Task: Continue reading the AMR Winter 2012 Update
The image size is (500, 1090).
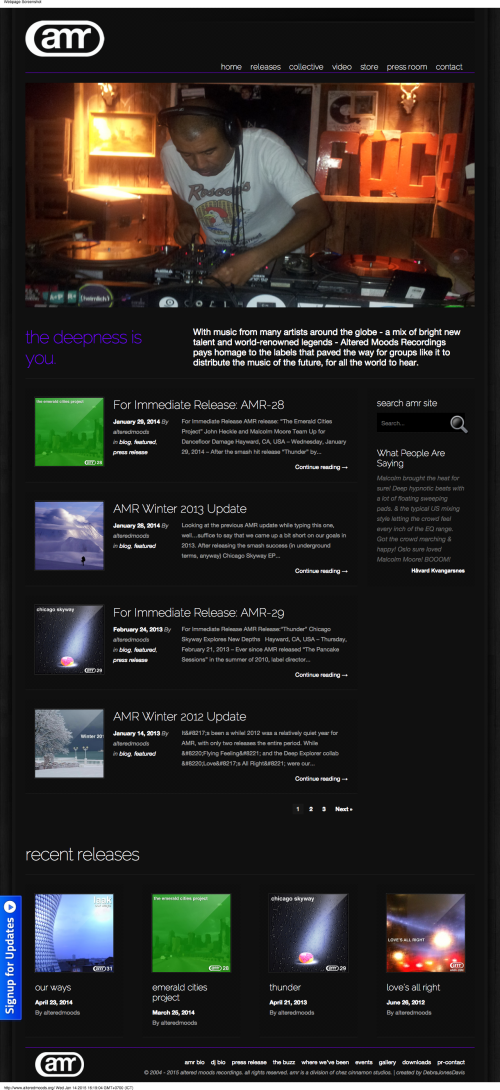Action: point(321,779)
